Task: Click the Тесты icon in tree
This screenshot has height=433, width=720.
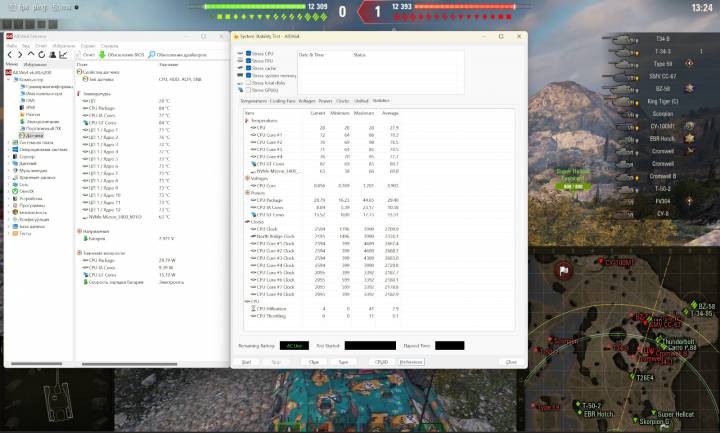Action: pyautogui.click(x=15, y=233)
